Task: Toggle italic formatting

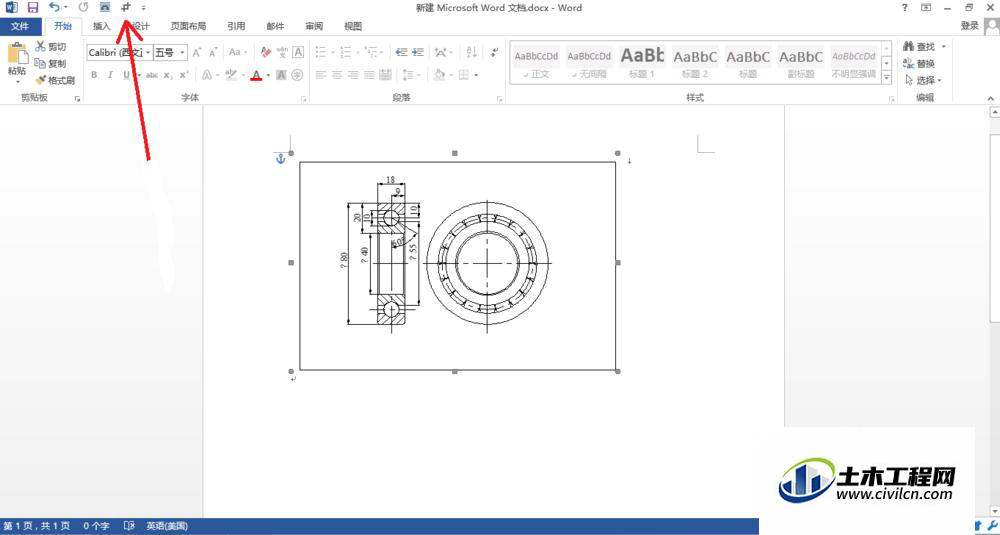Action: pos(110,75)
